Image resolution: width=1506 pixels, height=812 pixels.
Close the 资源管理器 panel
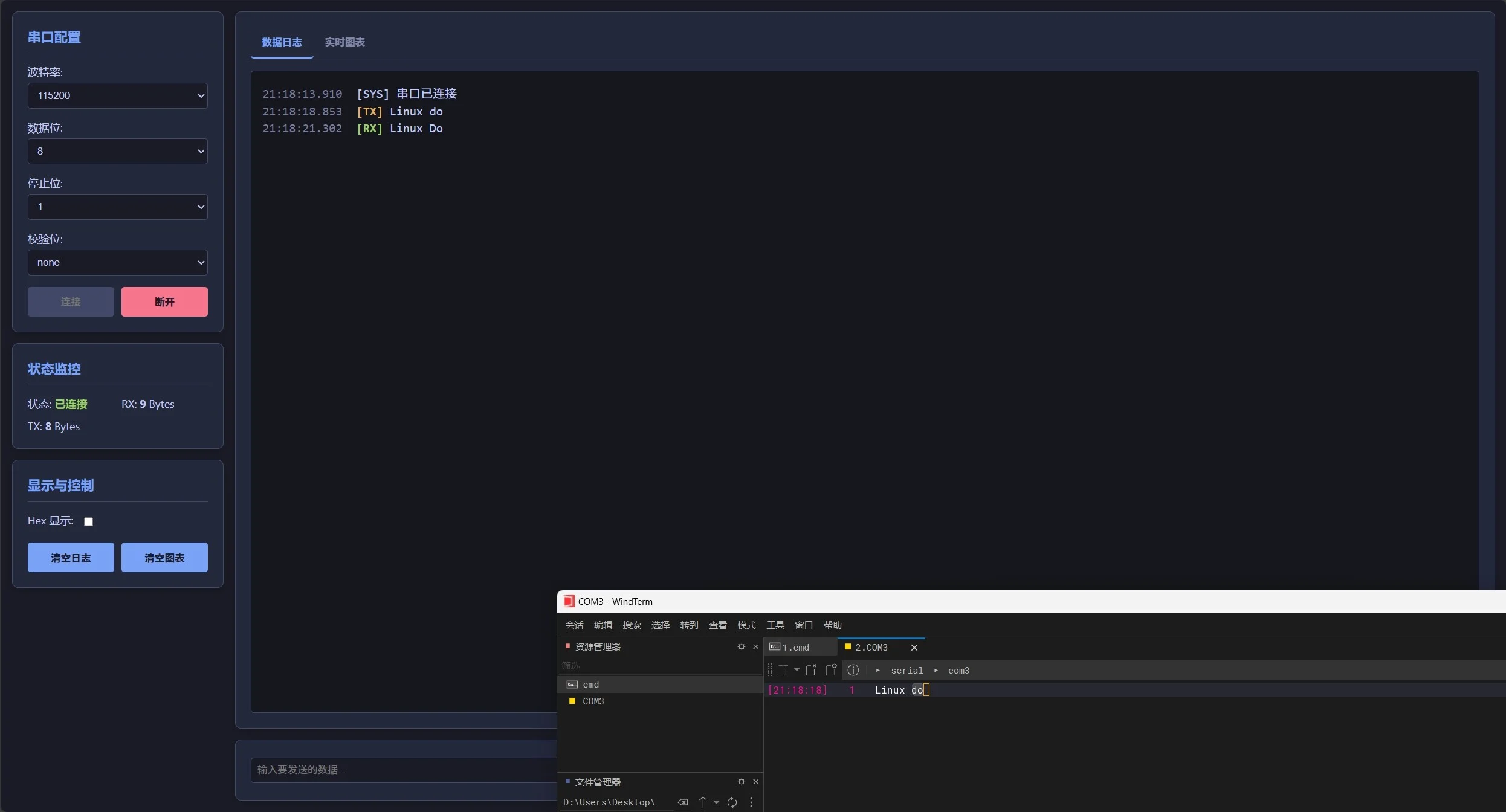[x=755, y=646]
